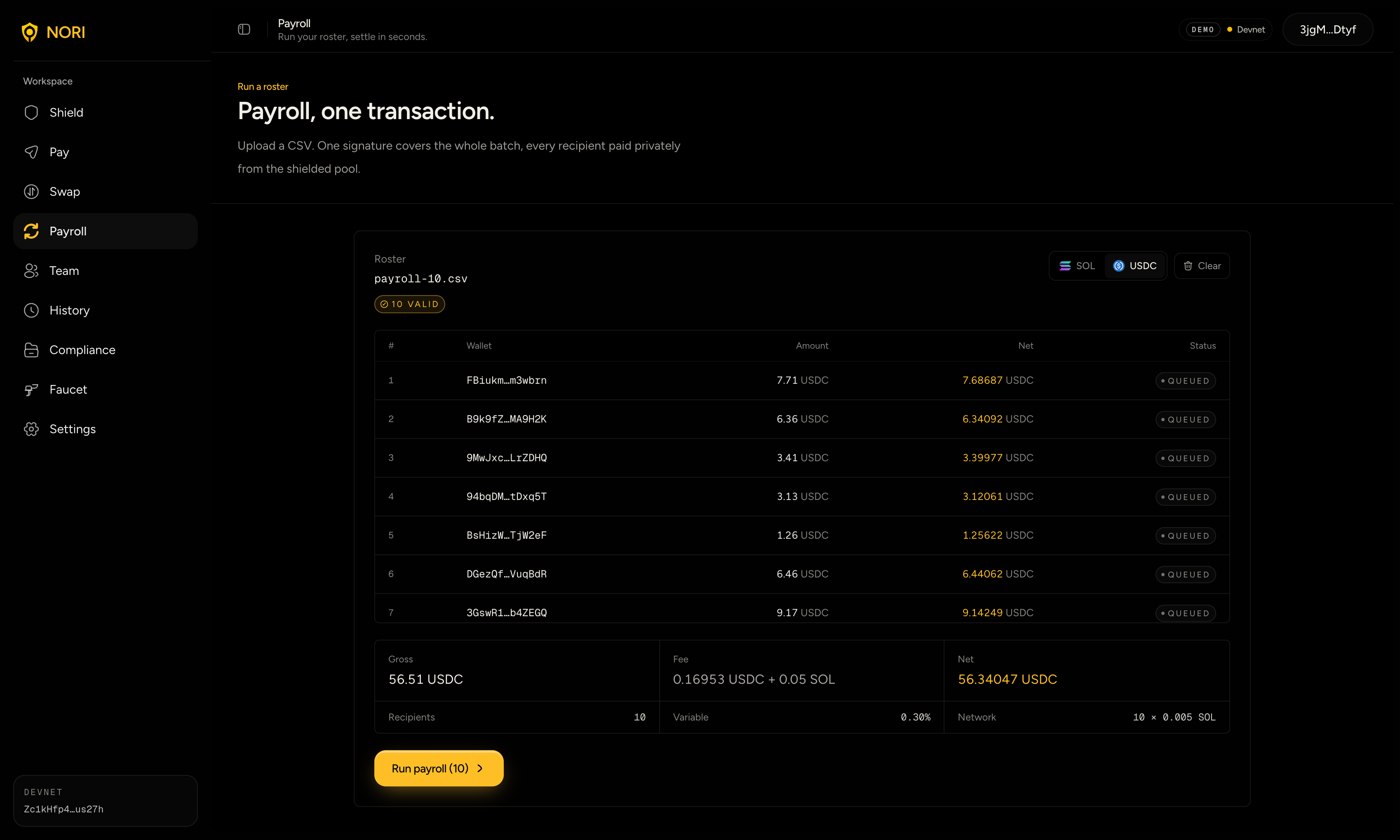Click QUEUED status for FBiukm...m3wbrn
Viewport: 1400px width, 840px height.
(1186, 381)
